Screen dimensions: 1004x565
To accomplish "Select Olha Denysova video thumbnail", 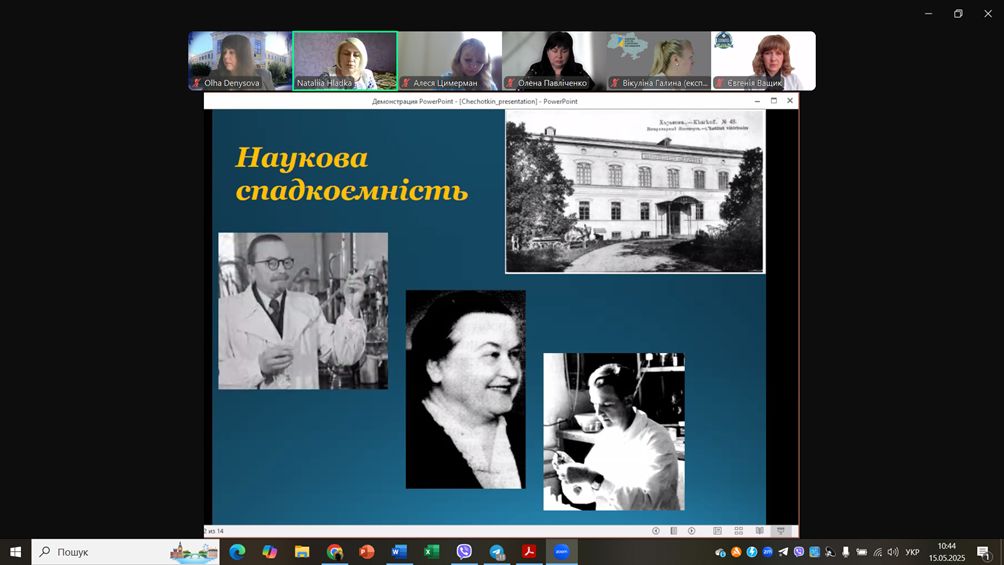I will click(240, 61).
